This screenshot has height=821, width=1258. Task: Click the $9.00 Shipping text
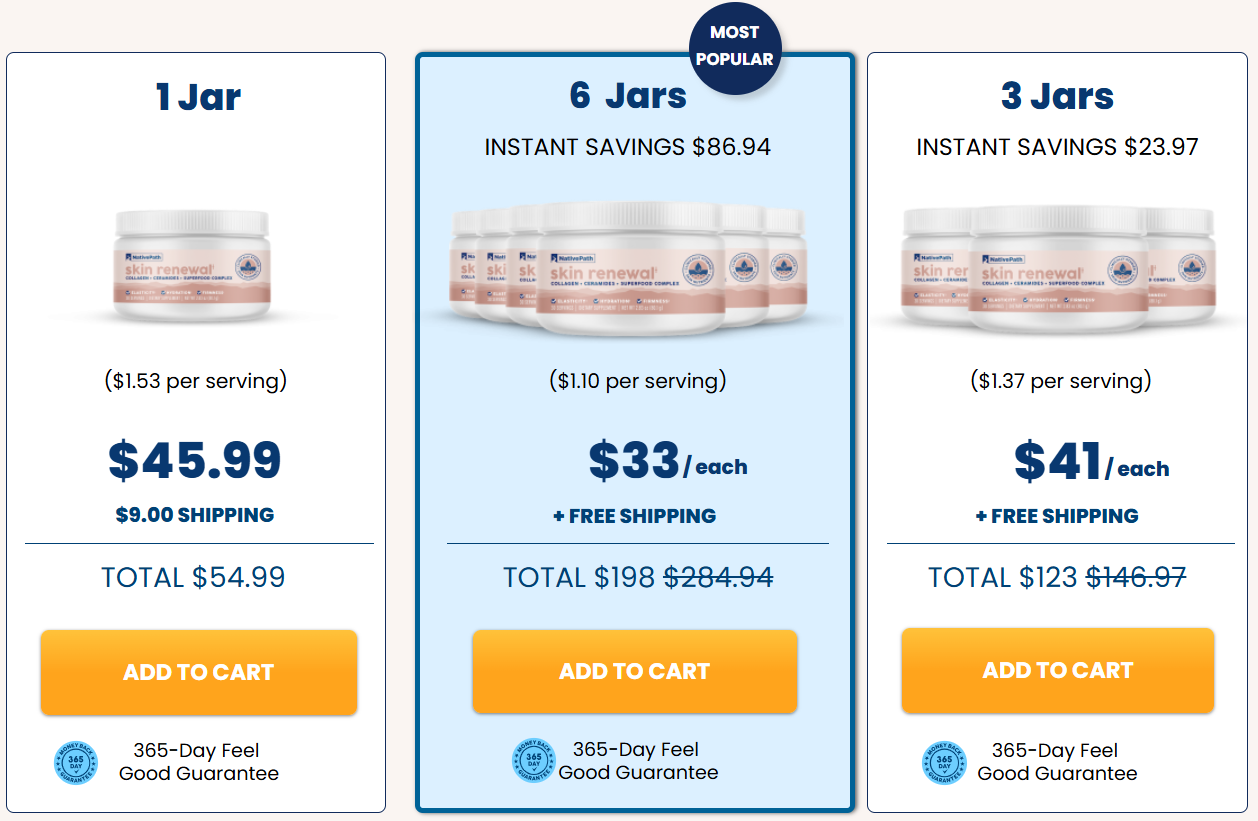[x=195, y=515]
